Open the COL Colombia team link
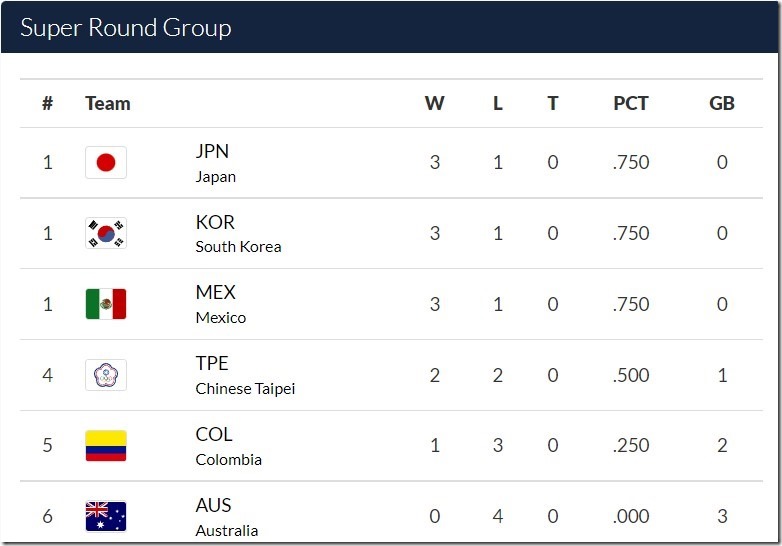Screen dimensions: 782x546 click(228, 446)
